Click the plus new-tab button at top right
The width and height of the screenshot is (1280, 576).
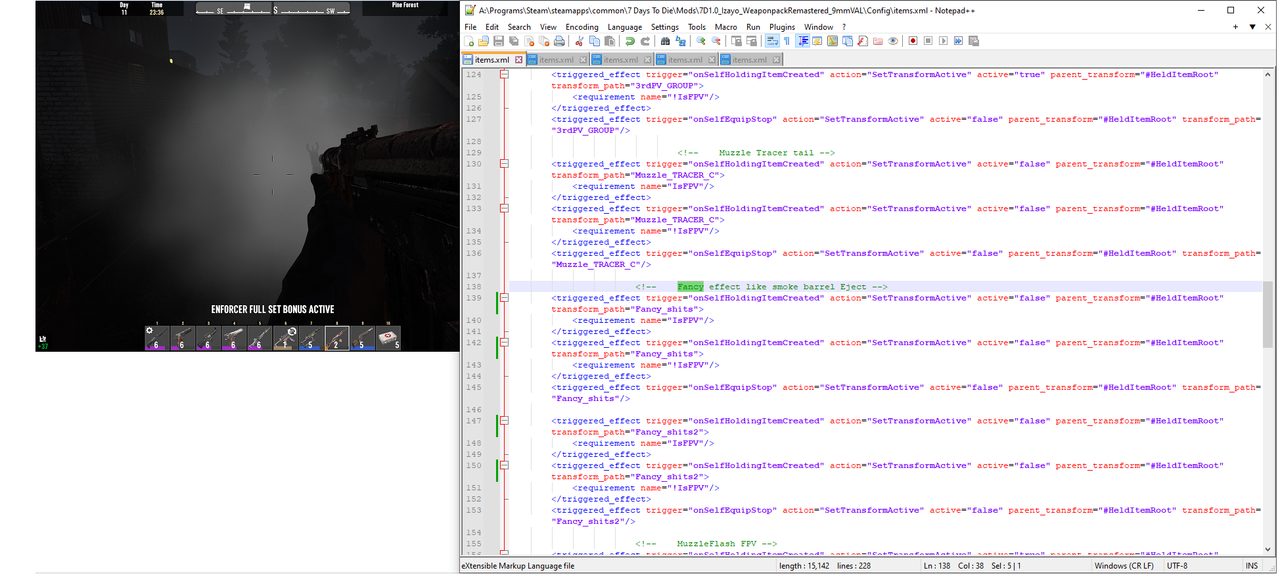[x=1236, y=27]
